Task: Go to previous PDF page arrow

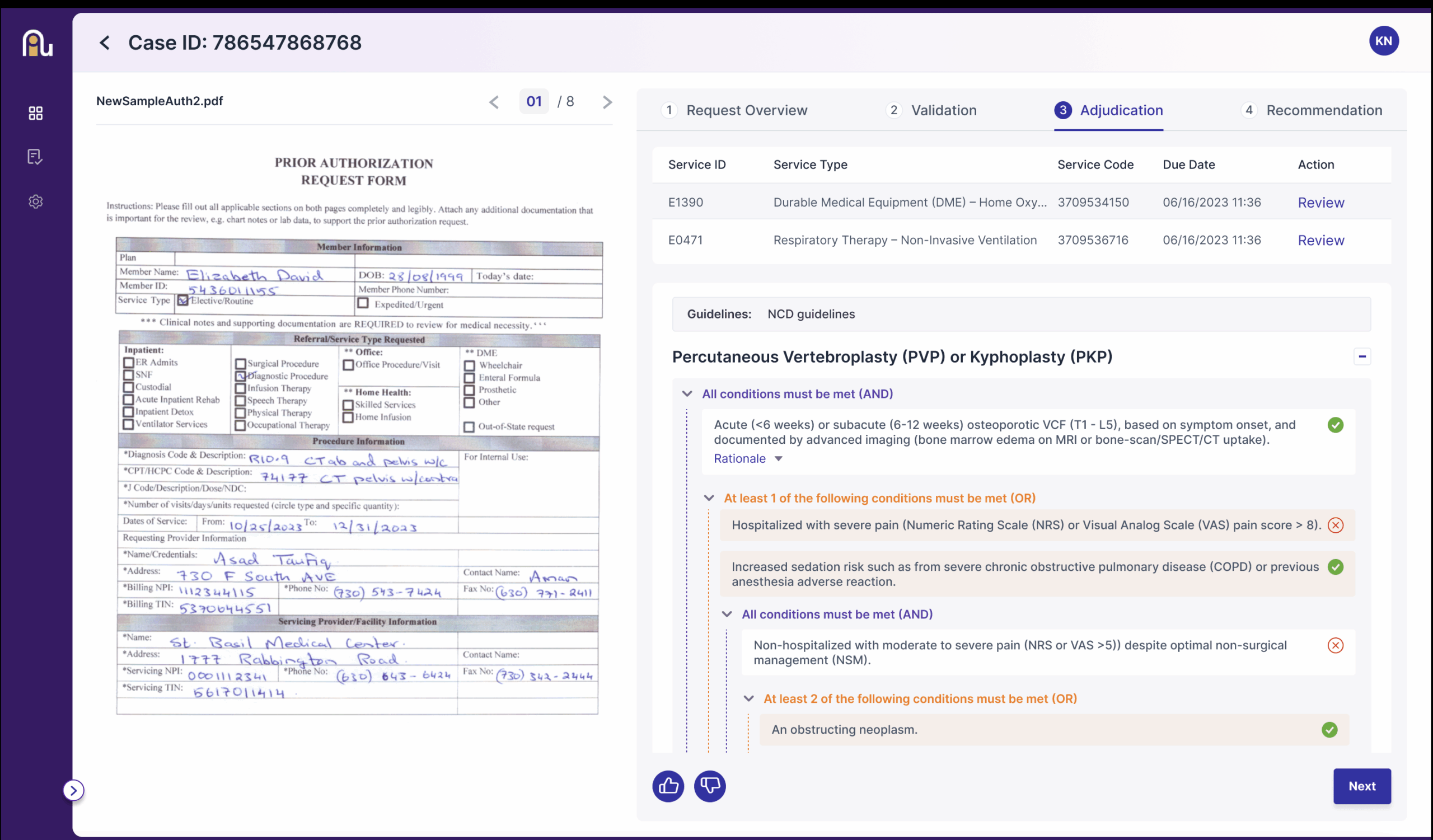Action: click(494, 102)
